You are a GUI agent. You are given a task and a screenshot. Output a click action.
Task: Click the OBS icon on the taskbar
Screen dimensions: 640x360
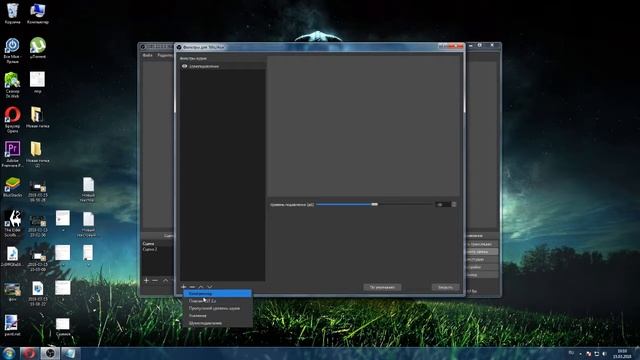click(50, 353)
